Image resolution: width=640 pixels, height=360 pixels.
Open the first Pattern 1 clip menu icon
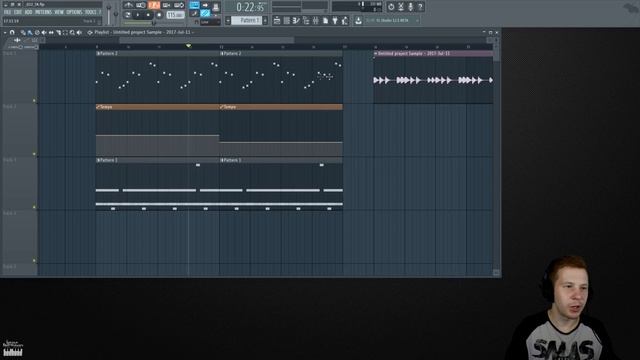pyautogui.click(x=98, y=160)
